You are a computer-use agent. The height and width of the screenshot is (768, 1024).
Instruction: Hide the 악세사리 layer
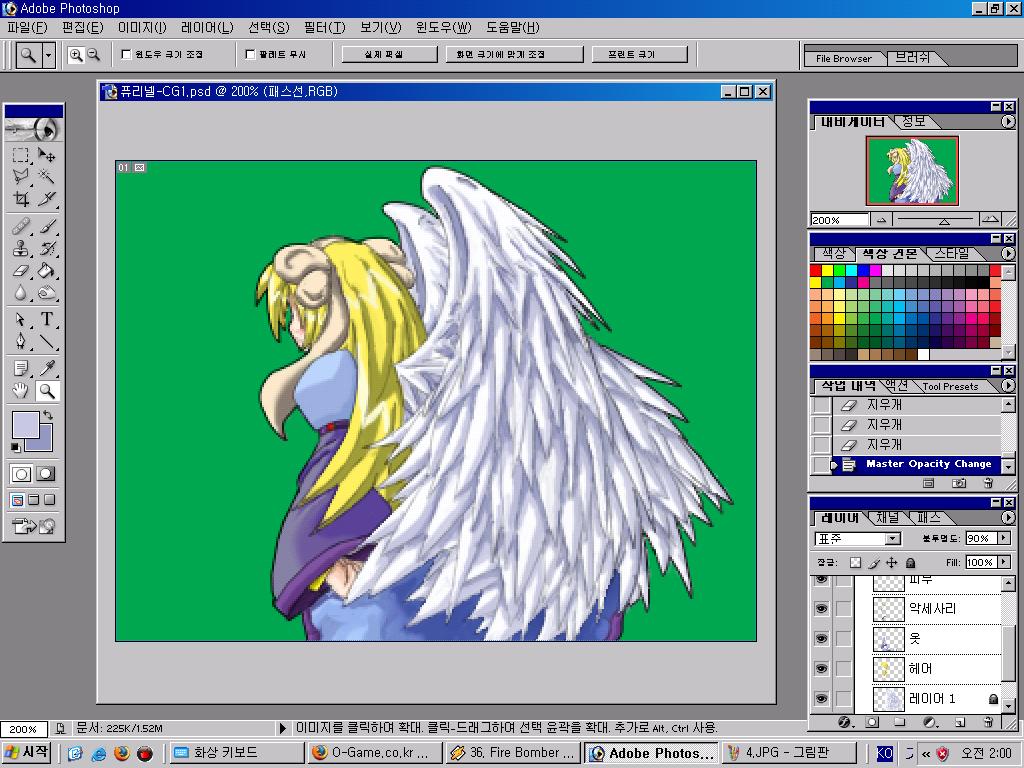822,609
